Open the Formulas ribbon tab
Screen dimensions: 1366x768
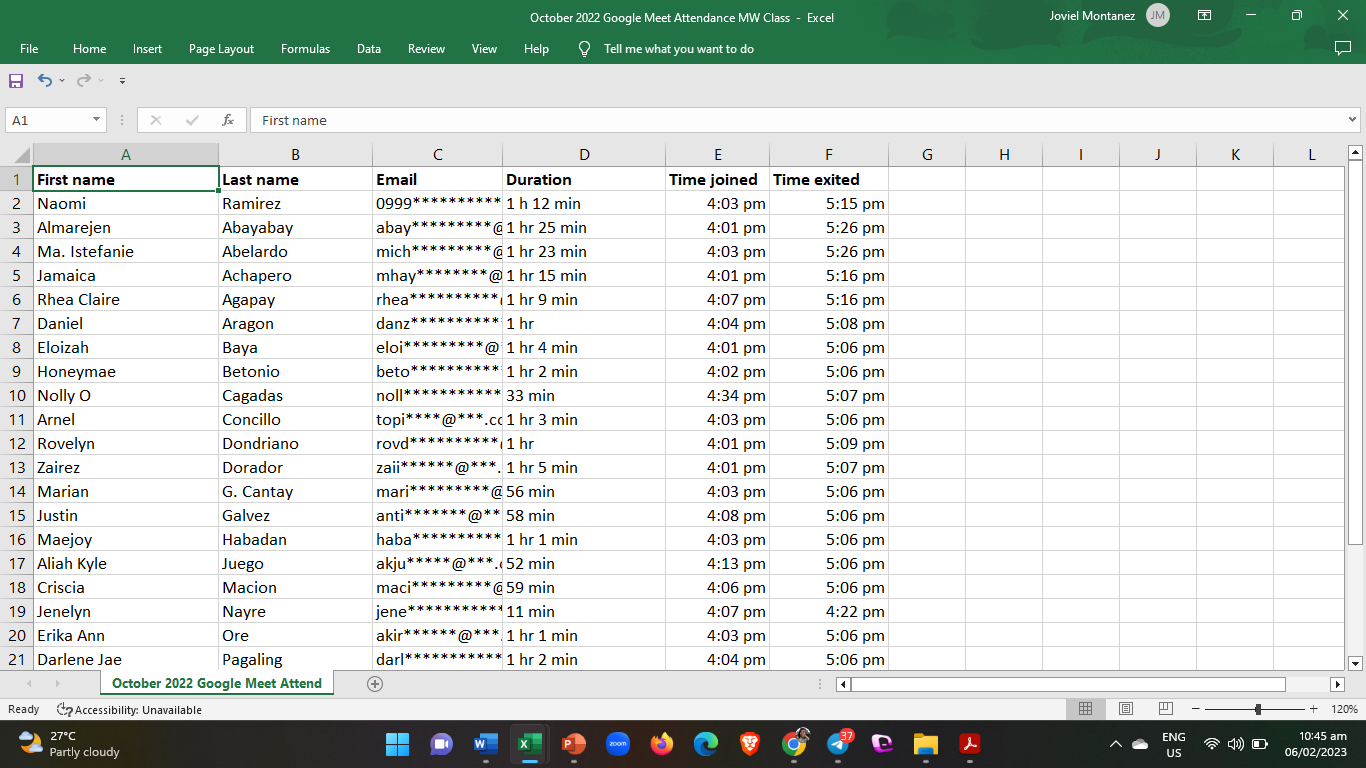[x=305, y=49]
